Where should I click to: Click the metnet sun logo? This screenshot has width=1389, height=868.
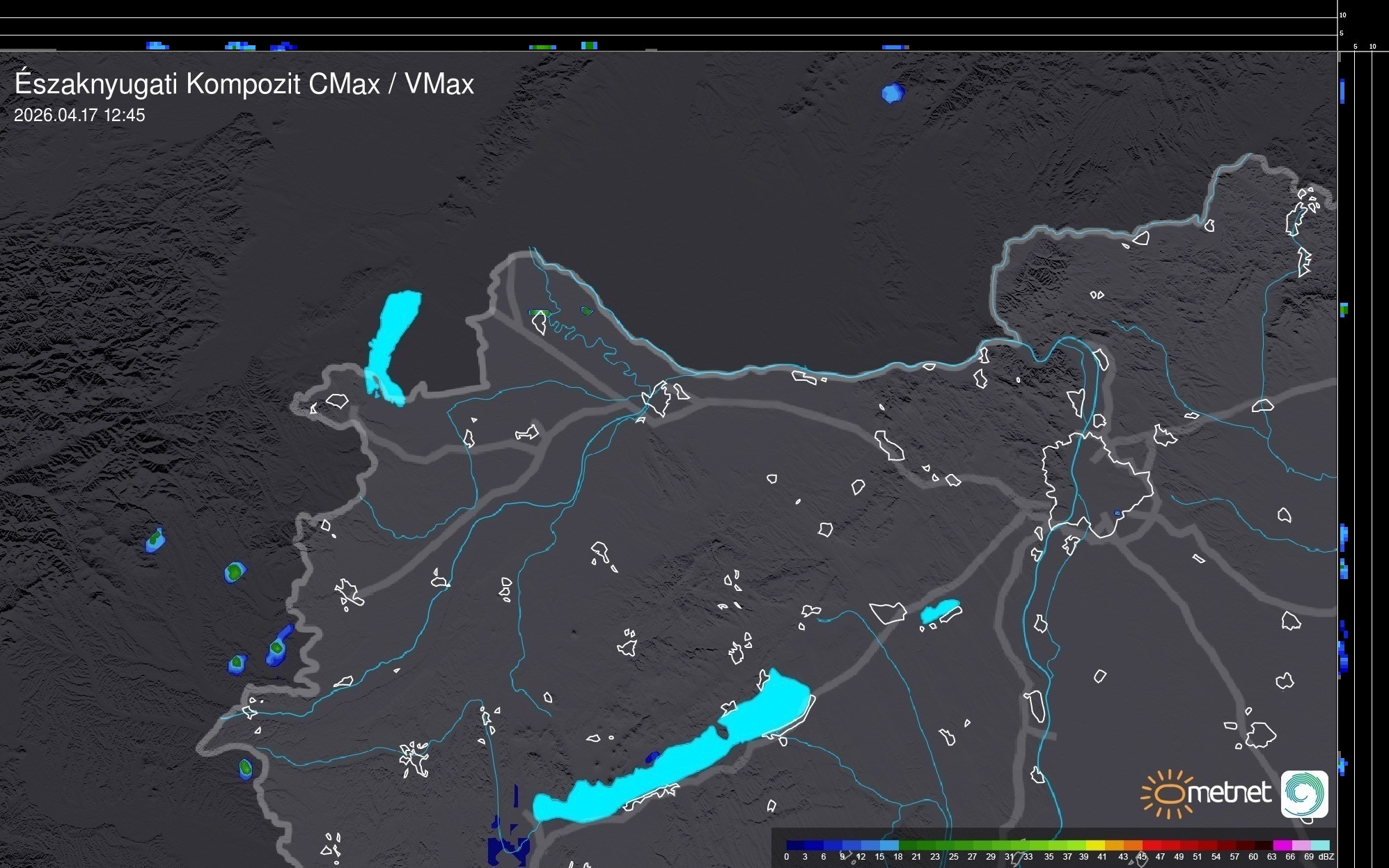pyautogui.click(x=1168, y=794)
